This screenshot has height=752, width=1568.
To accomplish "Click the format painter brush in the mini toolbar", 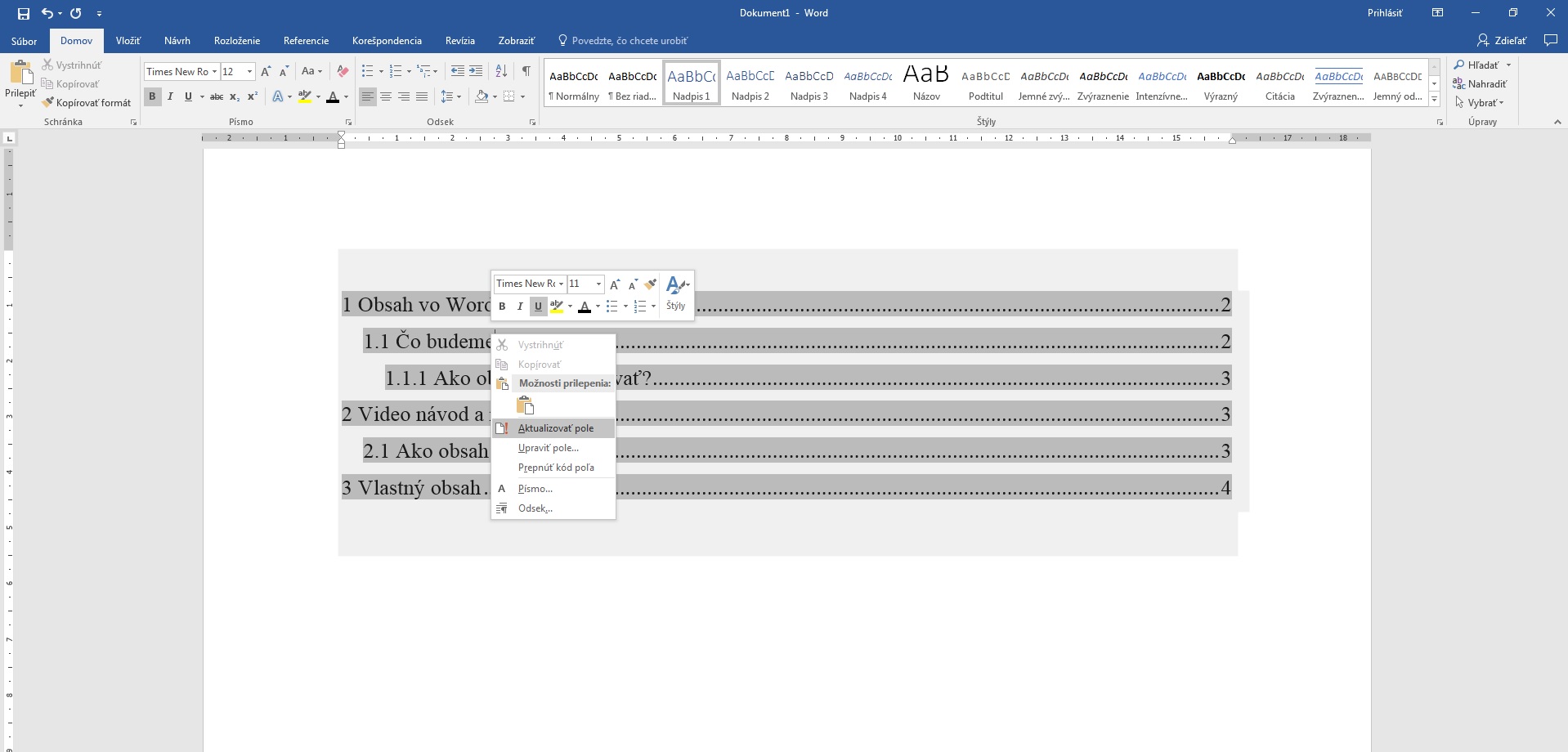I will pos(651,284).
